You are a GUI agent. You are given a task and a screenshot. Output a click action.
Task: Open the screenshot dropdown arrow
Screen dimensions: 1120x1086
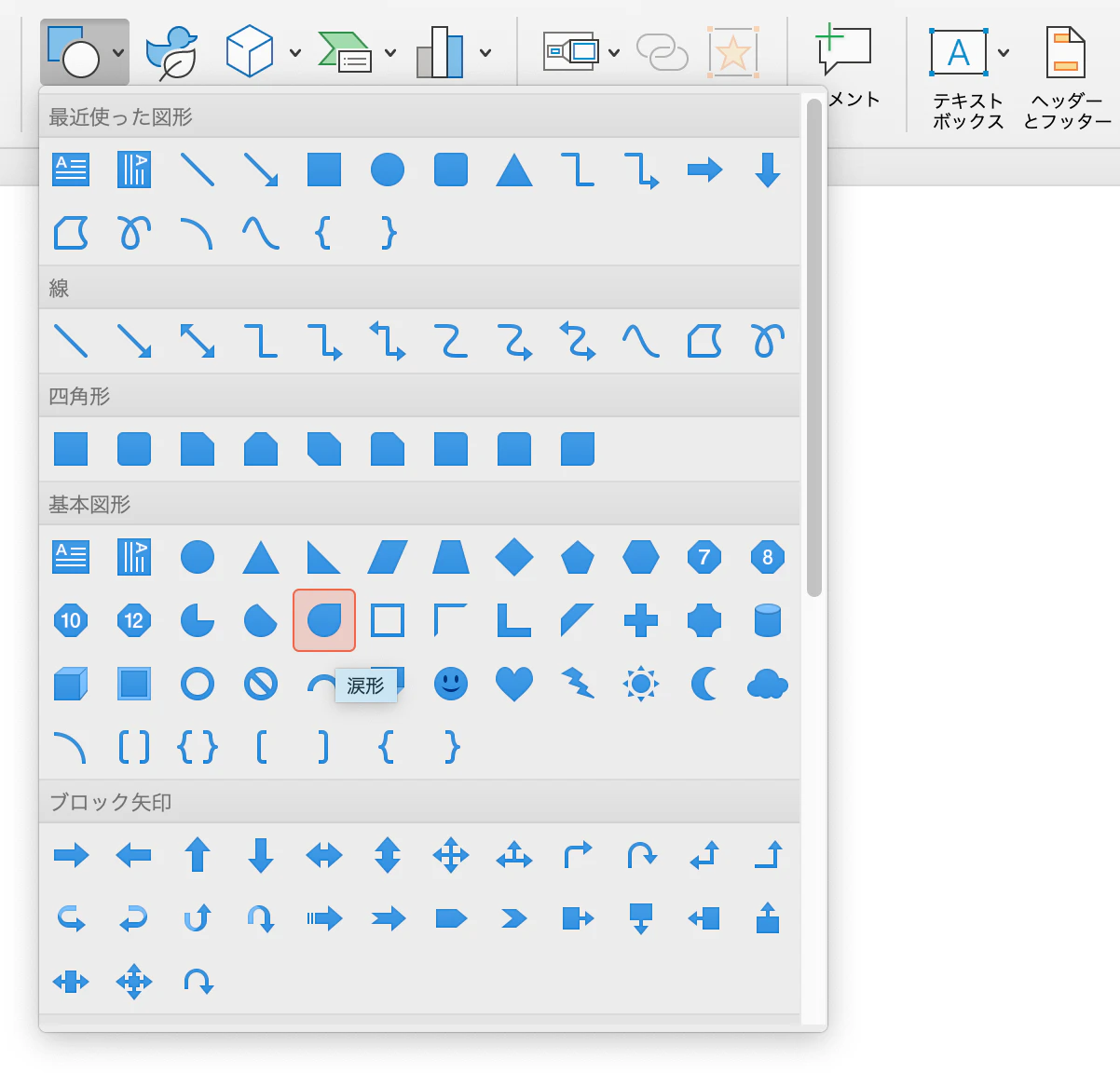click(x=614, y=52)
